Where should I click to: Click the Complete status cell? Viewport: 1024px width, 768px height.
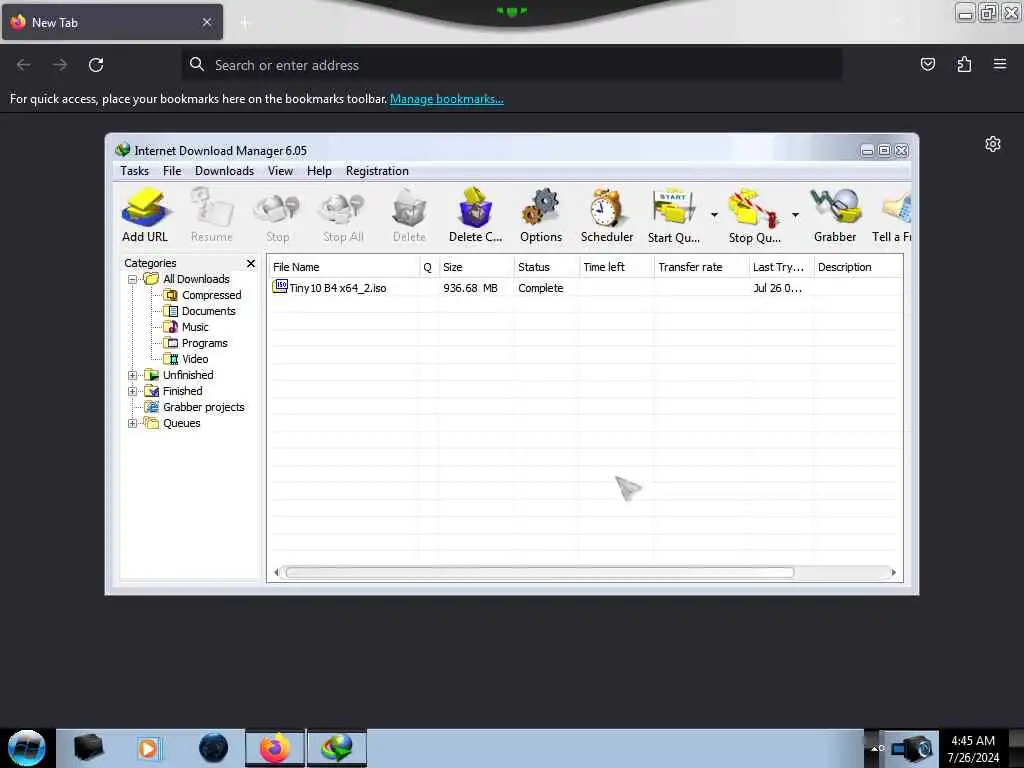click(540, 288)
